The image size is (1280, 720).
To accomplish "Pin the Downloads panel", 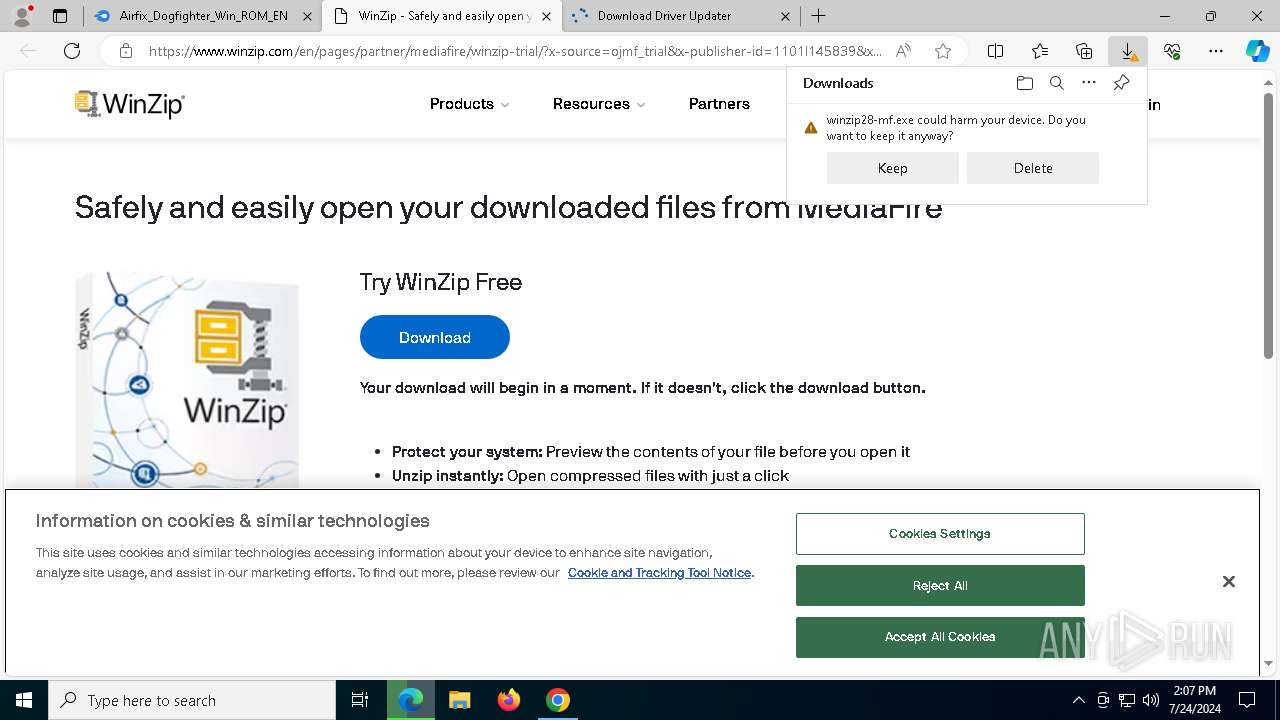I will coord(1121,83).
